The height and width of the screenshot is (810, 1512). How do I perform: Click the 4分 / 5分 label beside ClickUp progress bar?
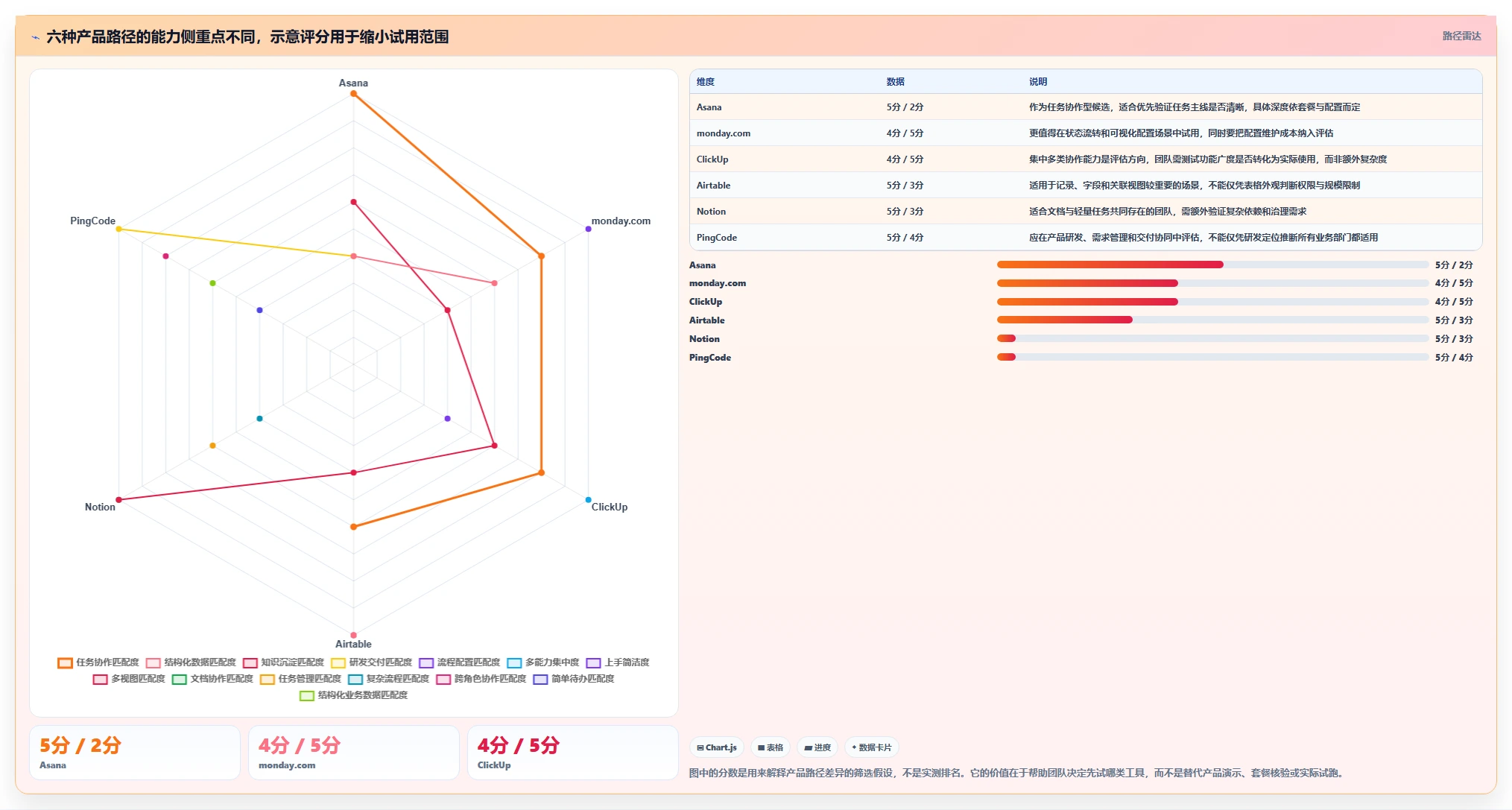pyautogui.click(x=1454, y=302)
